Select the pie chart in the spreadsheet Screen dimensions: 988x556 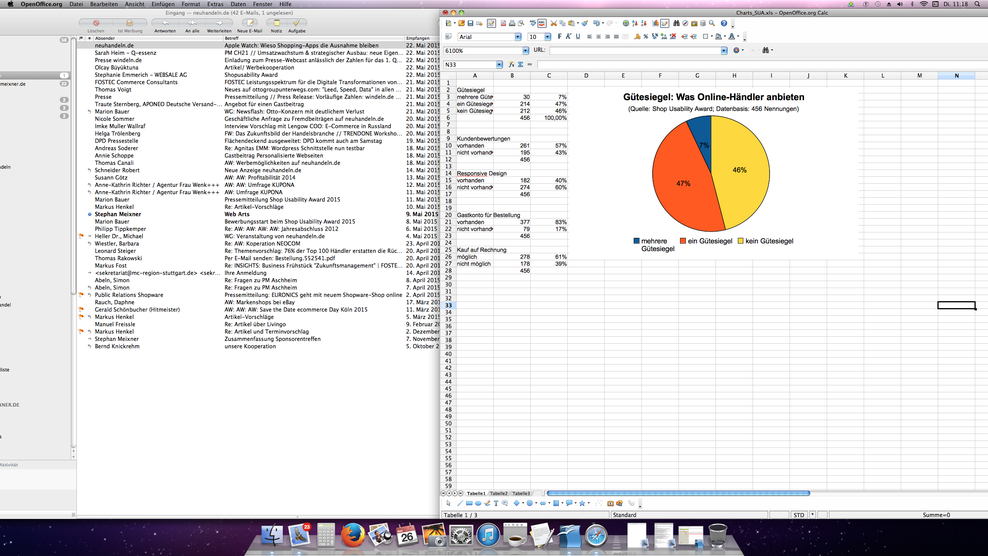click(711, 173)
